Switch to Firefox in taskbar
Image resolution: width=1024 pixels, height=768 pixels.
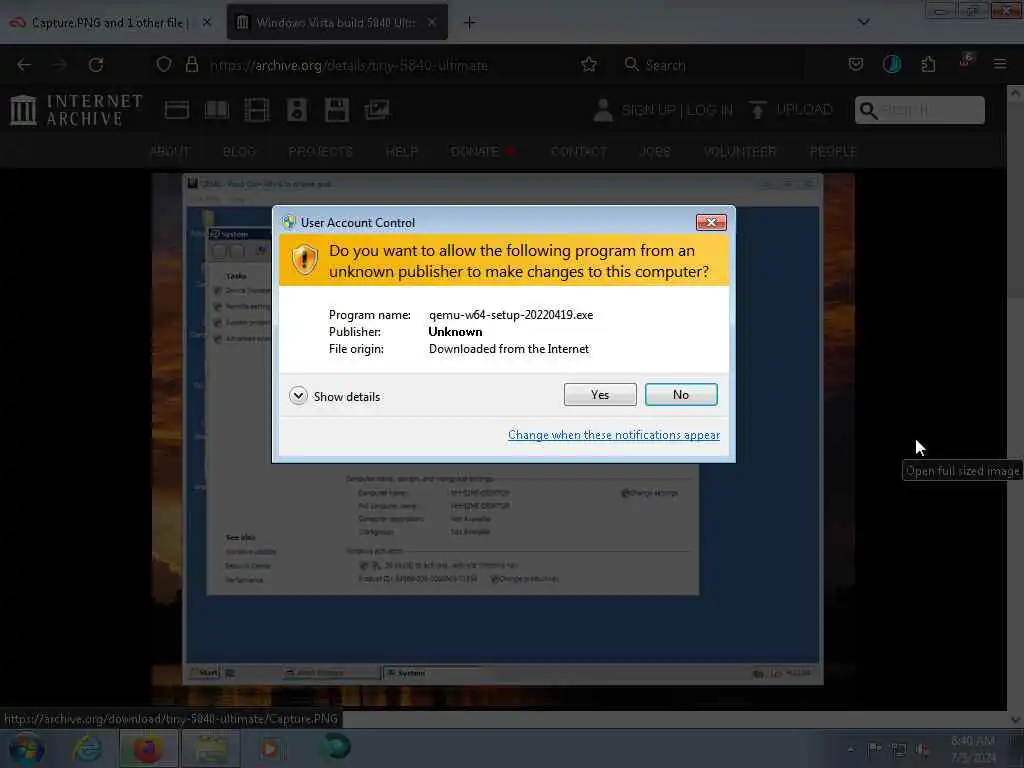point(148,749)
